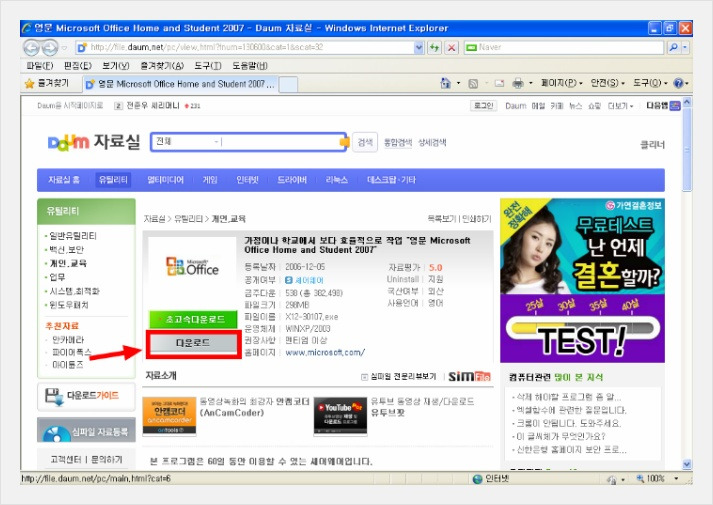The image size is (713, 505).
Task: Open the www.microsoft.com homepage link
Action: click(325, 352)
